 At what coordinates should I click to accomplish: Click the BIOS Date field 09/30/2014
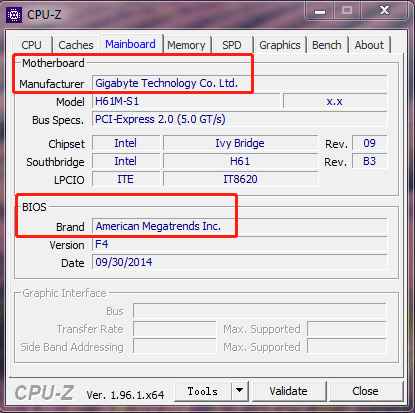click(x=240, y=262)
